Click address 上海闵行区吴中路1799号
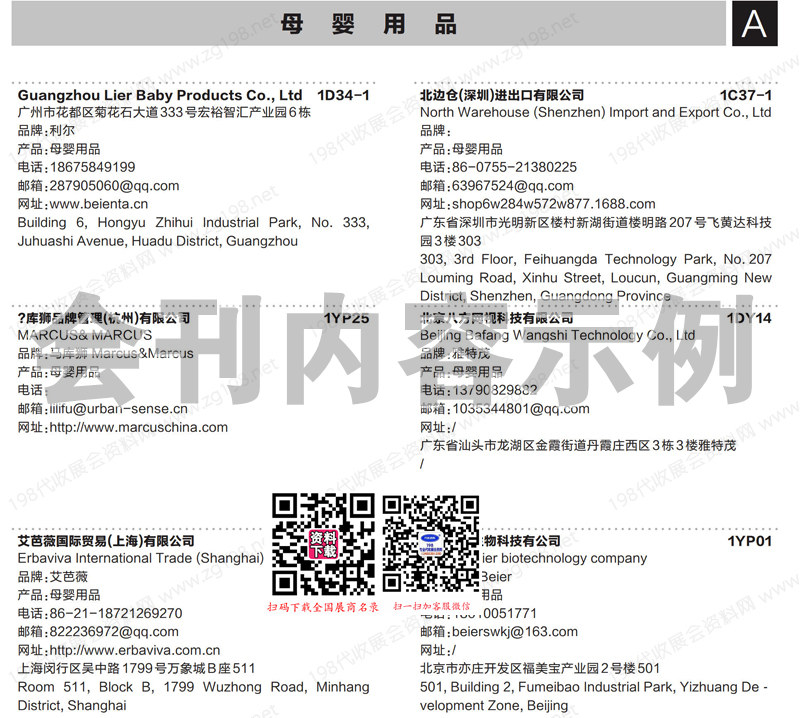This screenshot has width=800, height=718. 136,669
